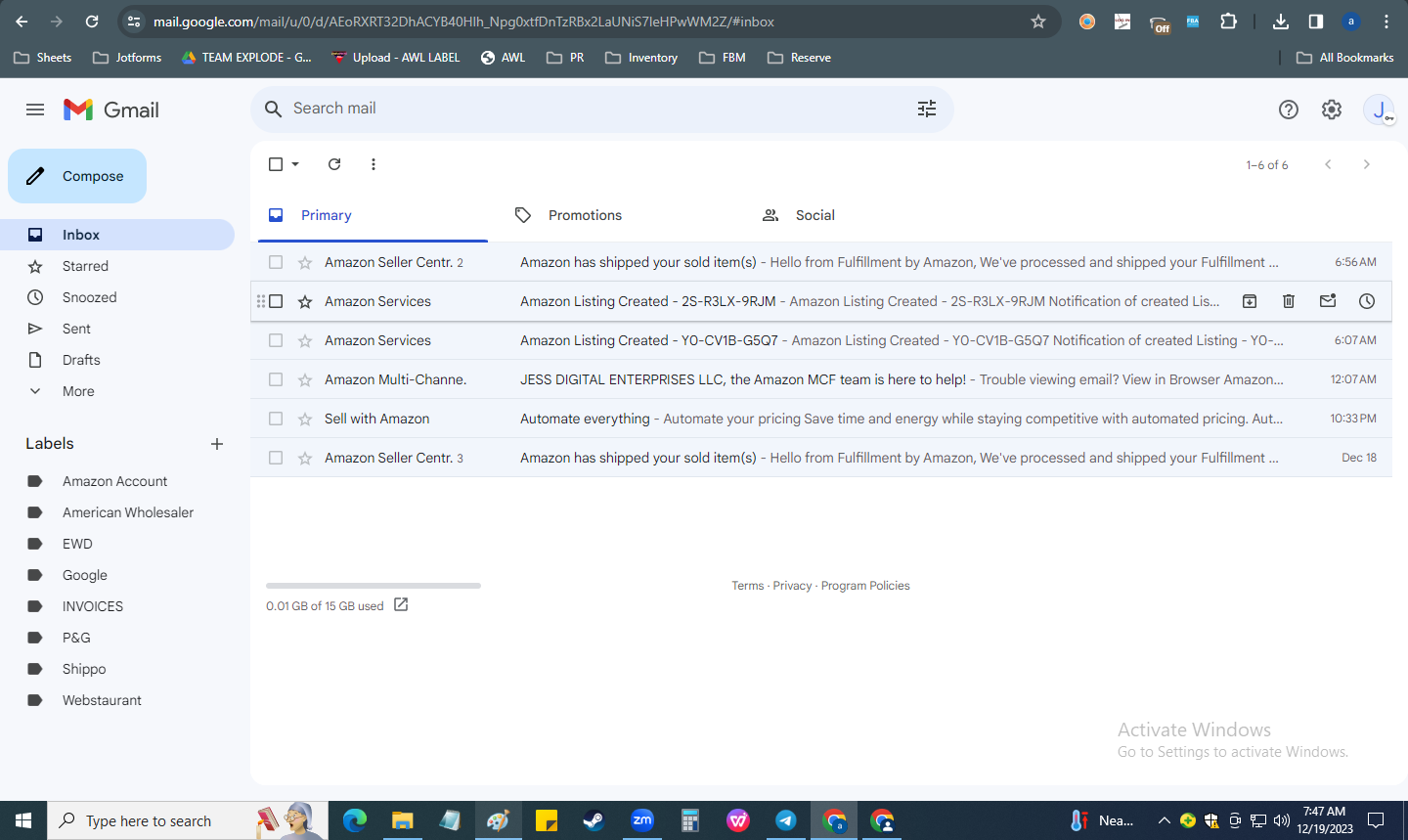Image resolution: width=1408 pixels, height=840 pixels.
Task: Star the Sell with Amazon email
Action: click(x=305, y=419)
